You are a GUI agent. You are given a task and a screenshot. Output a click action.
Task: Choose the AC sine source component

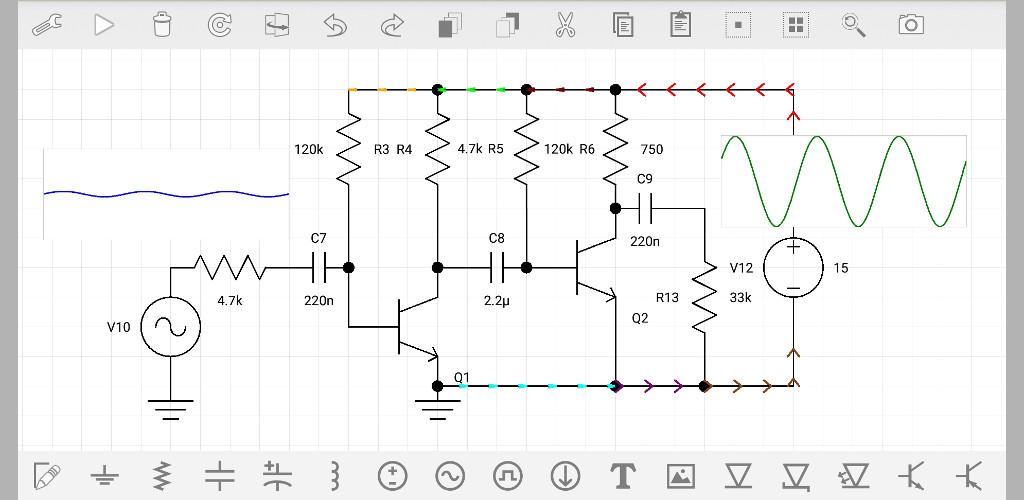[450, 475]
